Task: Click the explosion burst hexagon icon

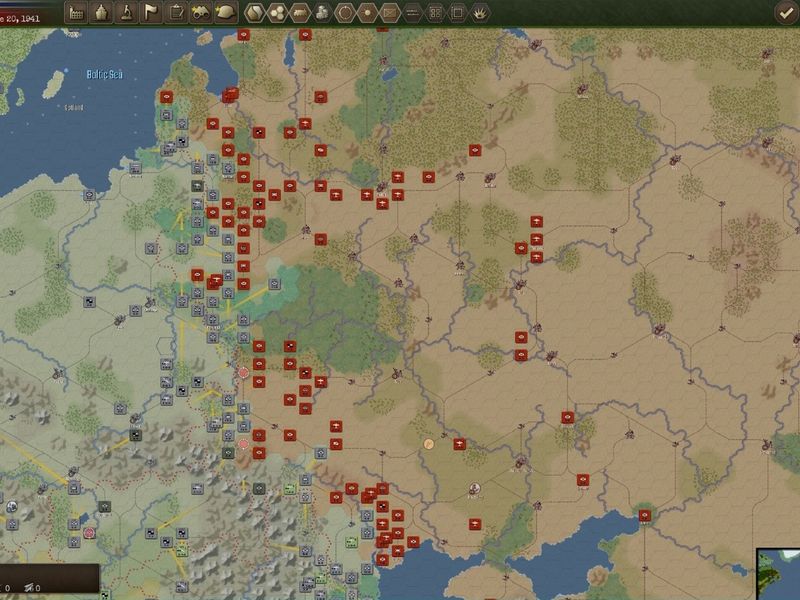Action: click(x=480, y=13)
